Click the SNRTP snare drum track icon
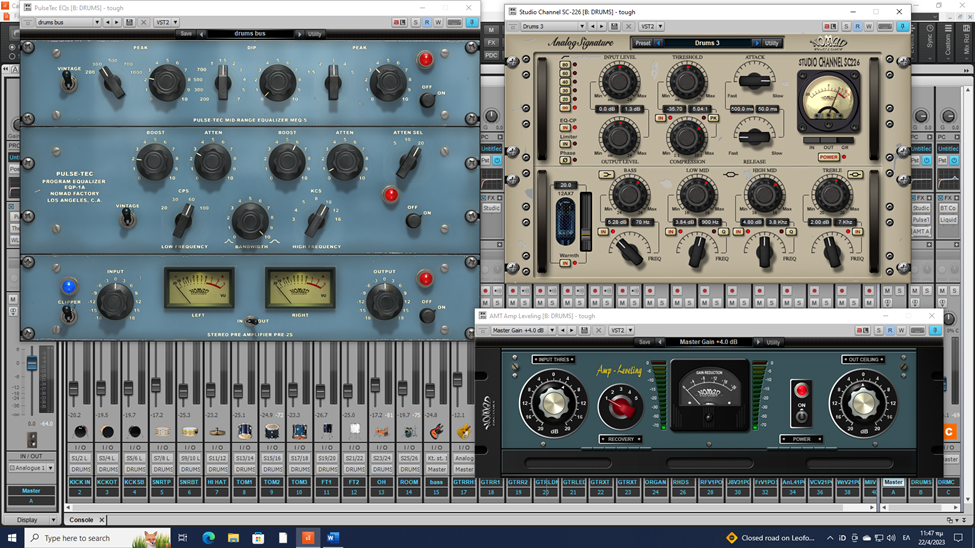Viewport: 975px width, 548px height. tap(162, 431)
